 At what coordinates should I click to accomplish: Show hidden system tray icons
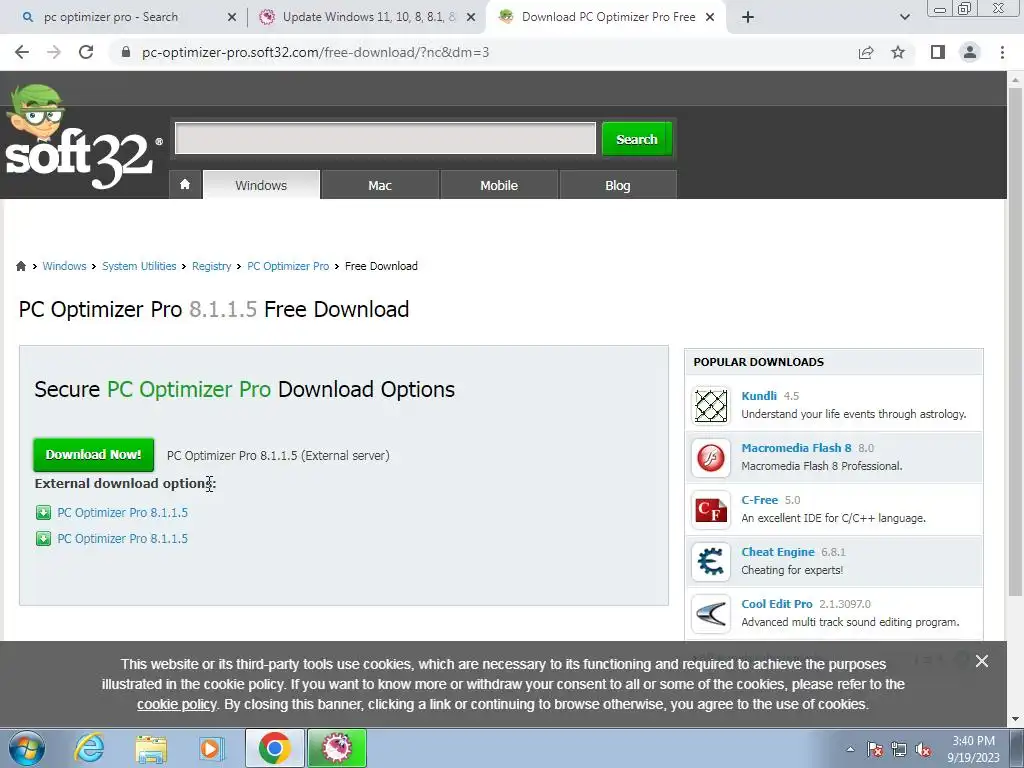point(850,749)
